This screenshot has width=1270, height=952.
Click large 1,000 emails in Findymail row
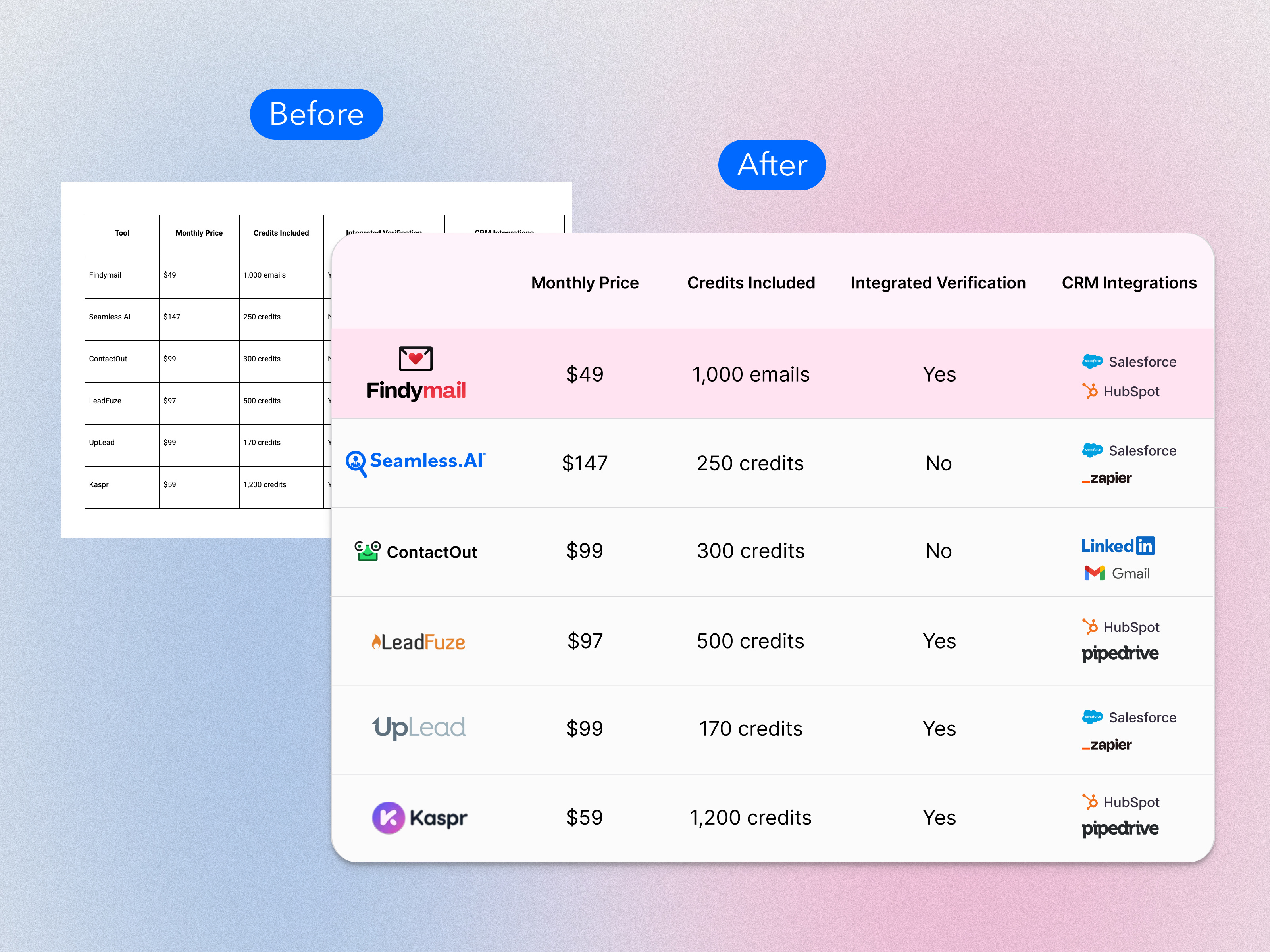[x=751, y=375]
